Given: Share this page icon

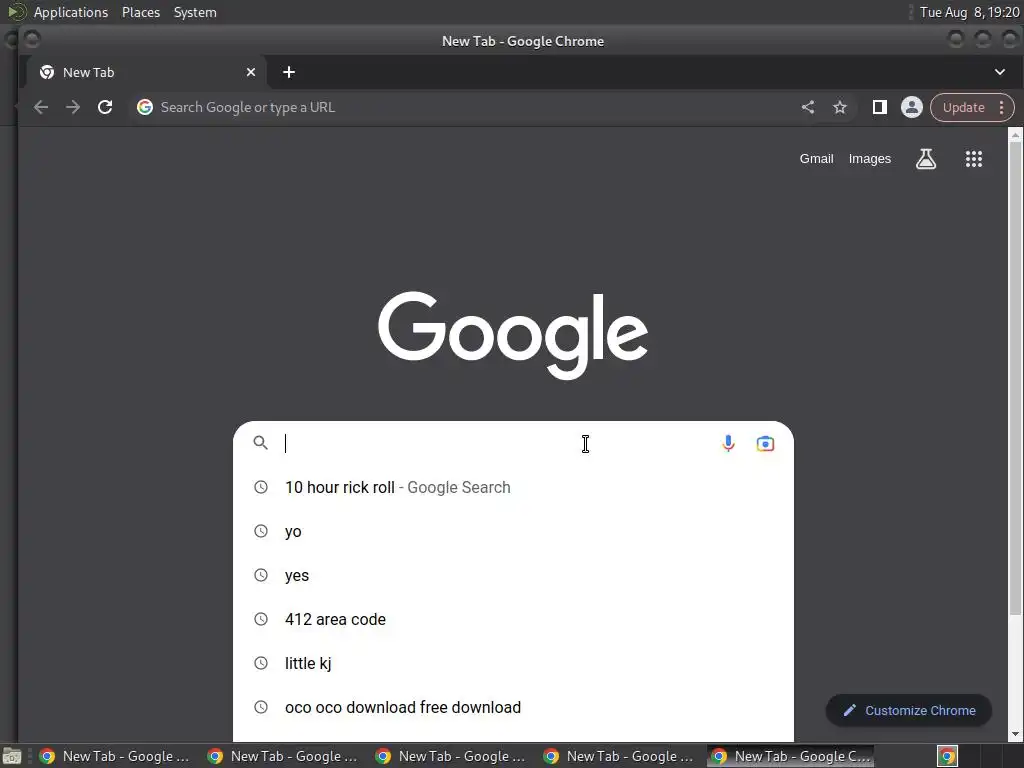Looking at the screenshot, I should point(808,107).
